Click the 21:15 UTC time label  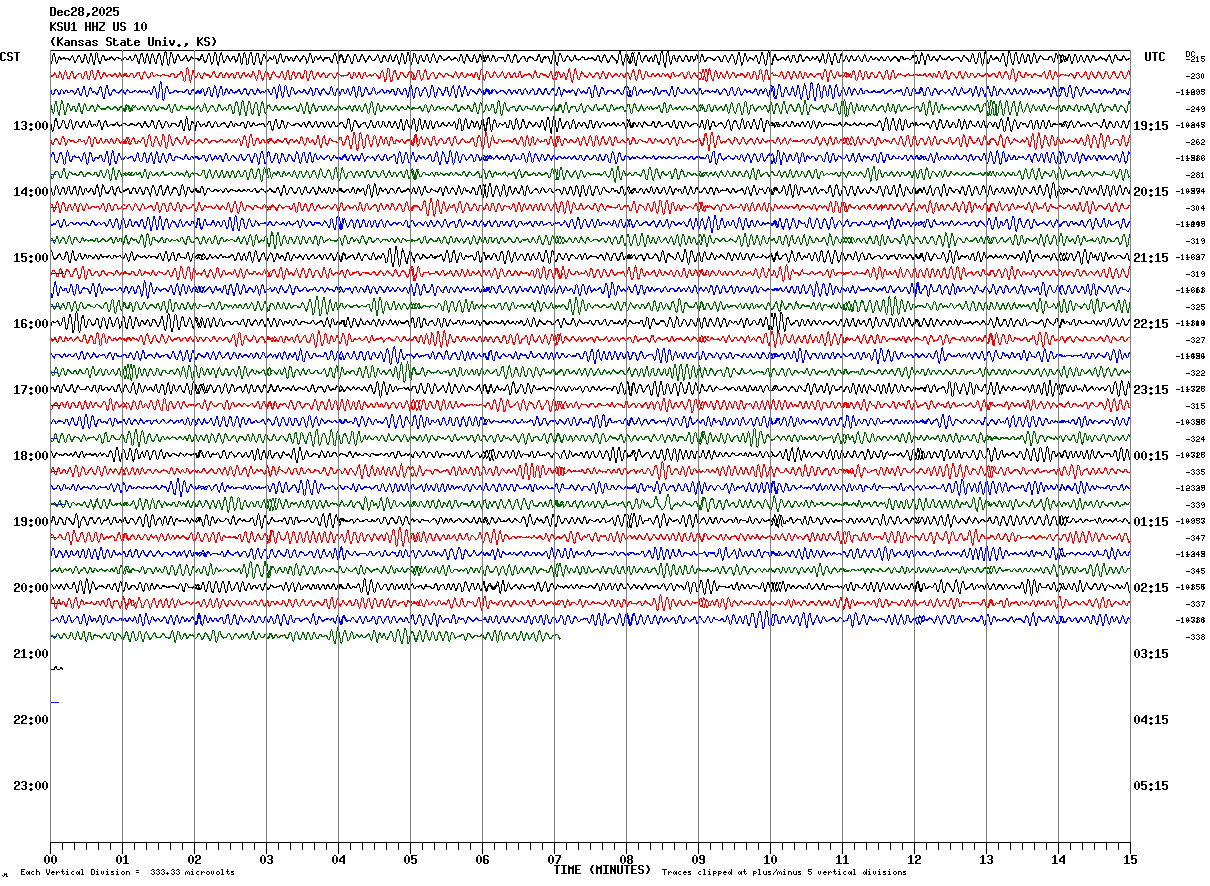click(1151, 258)
